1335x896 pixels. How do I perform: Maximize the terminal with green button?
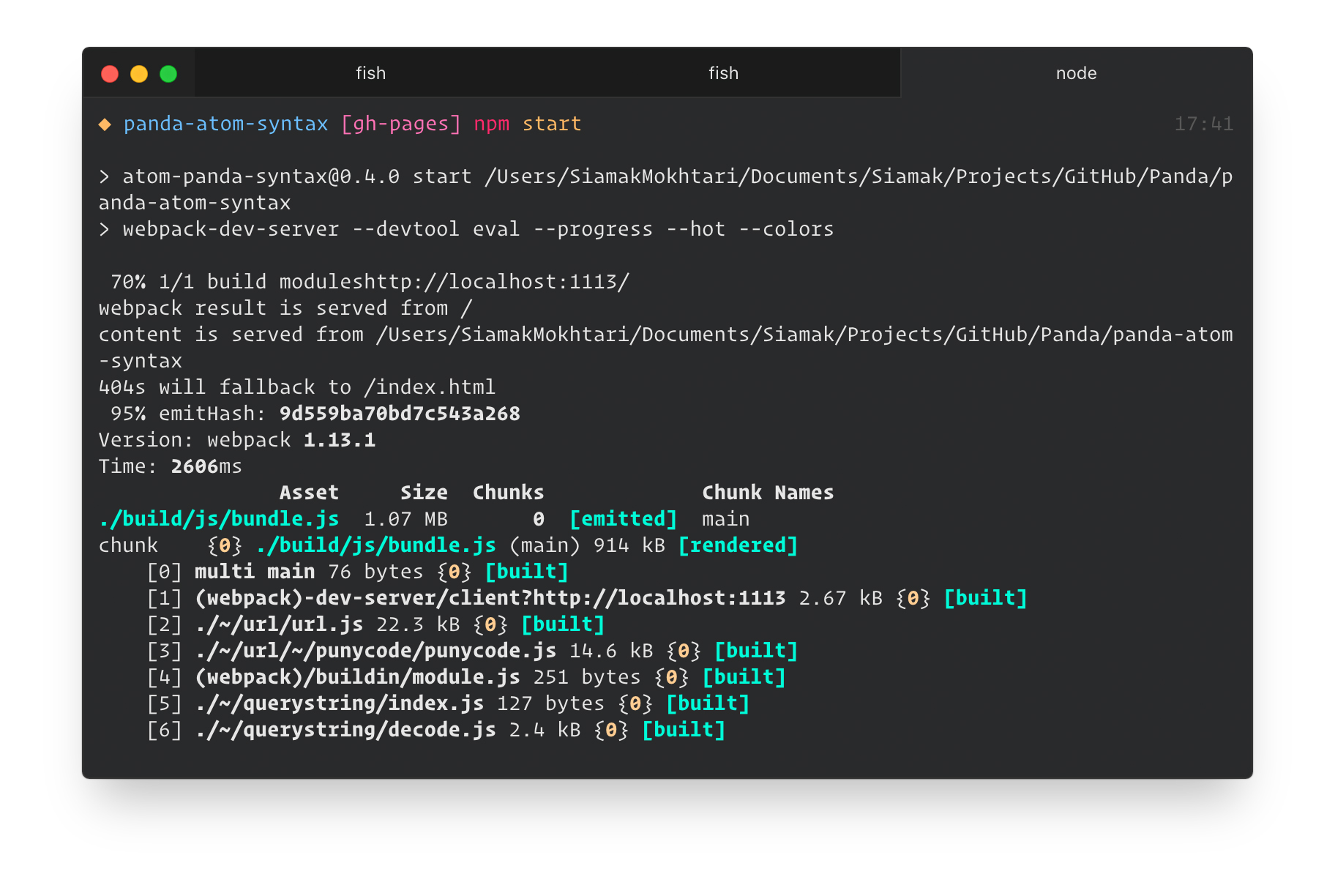click(x=168, y=74)
